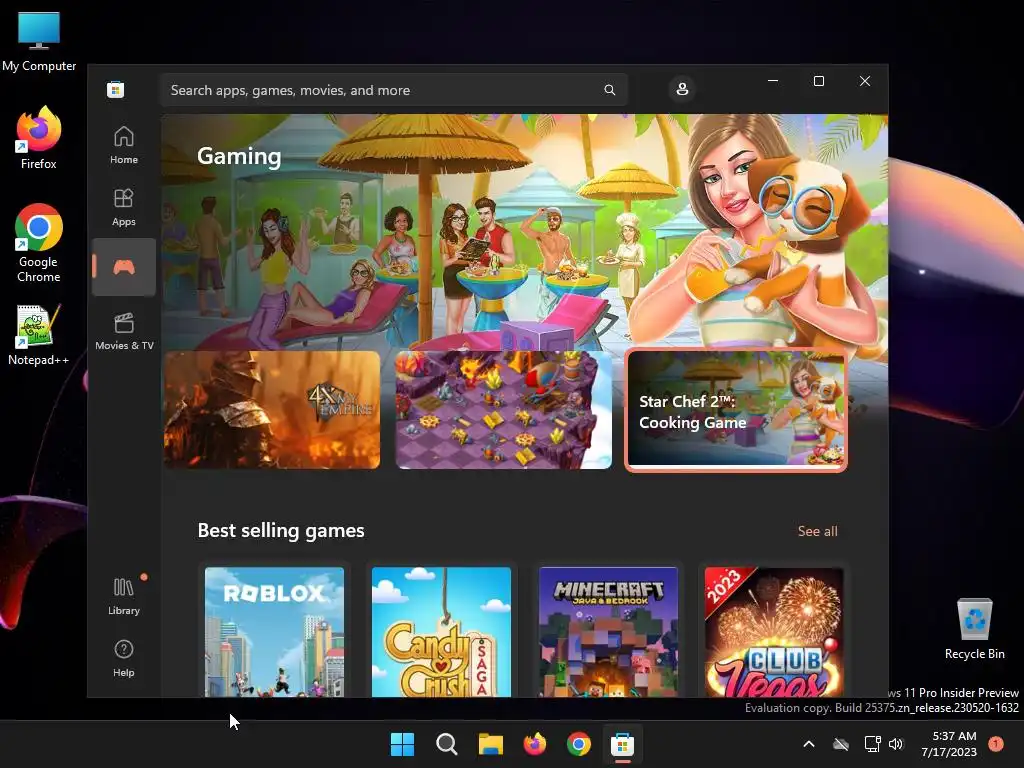Viewport: 1024px width, 768px height.
Task: Open network status tray icon
Action: pyautogui.click(x=872, y=744)
